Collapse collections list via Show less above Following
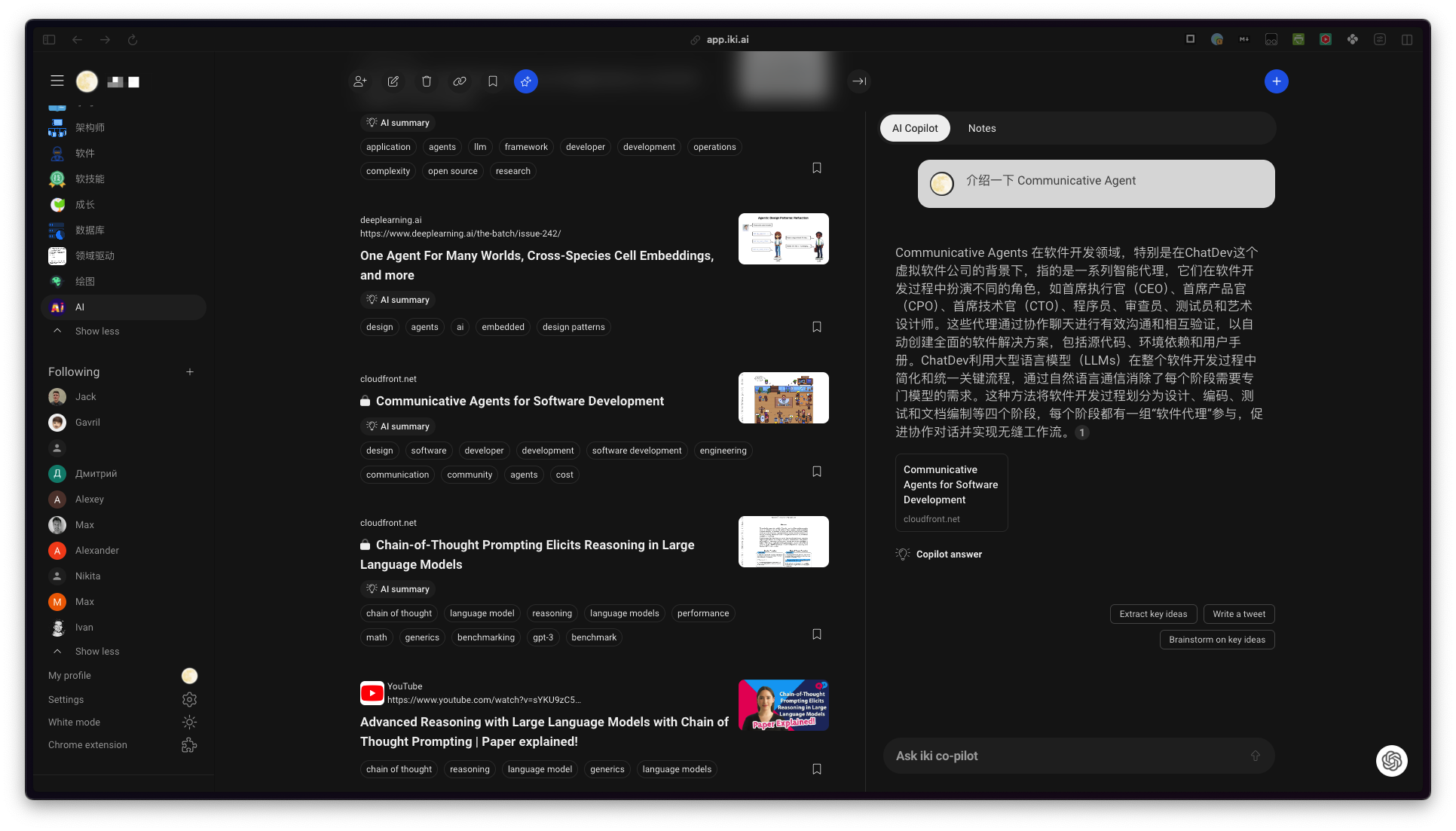The width and height of the screenshot is (1456, 831). pyautogui.click(x=97, y=331)
